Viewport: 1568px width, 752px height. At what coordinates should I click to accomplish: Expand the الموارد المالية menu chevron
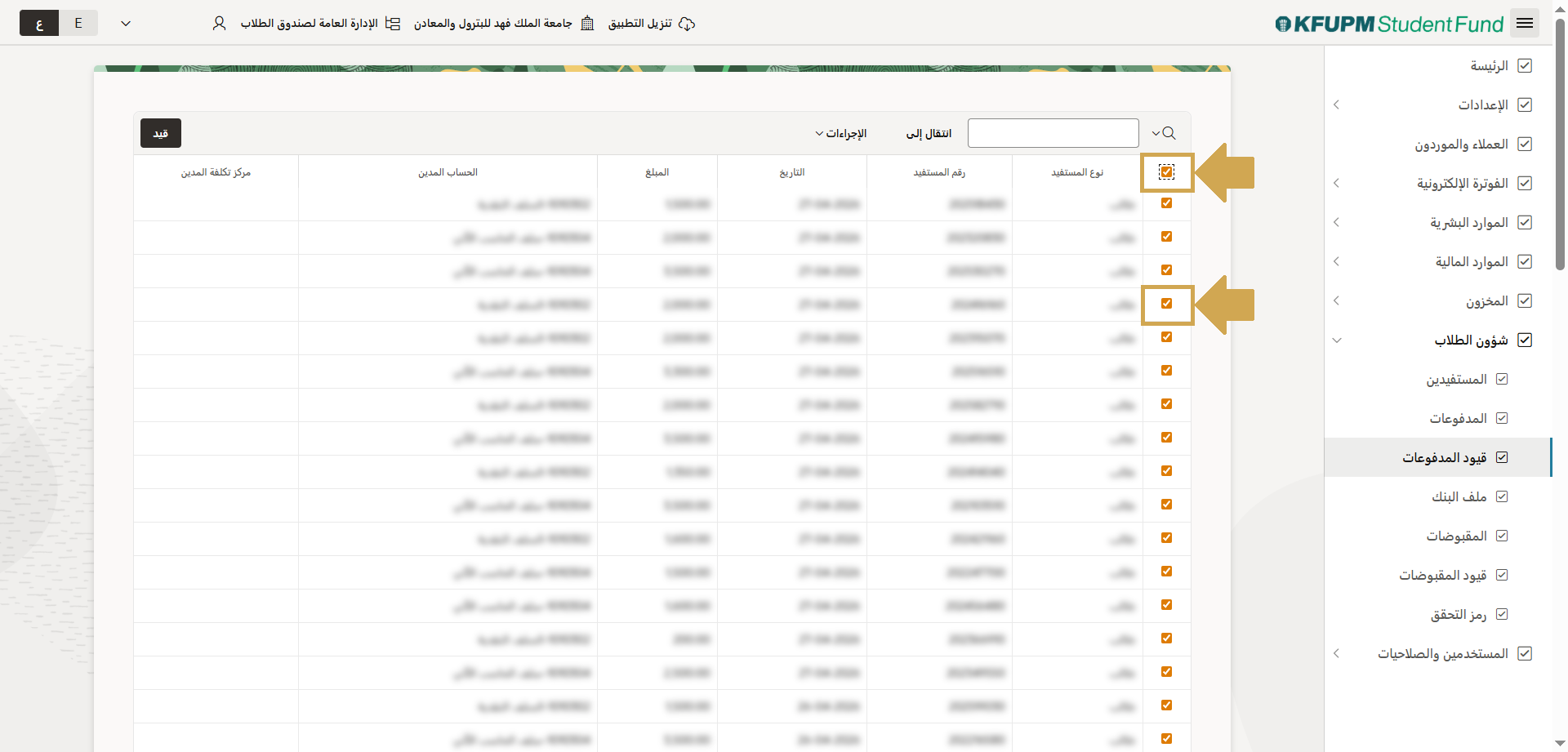[x=1336, y=261]
